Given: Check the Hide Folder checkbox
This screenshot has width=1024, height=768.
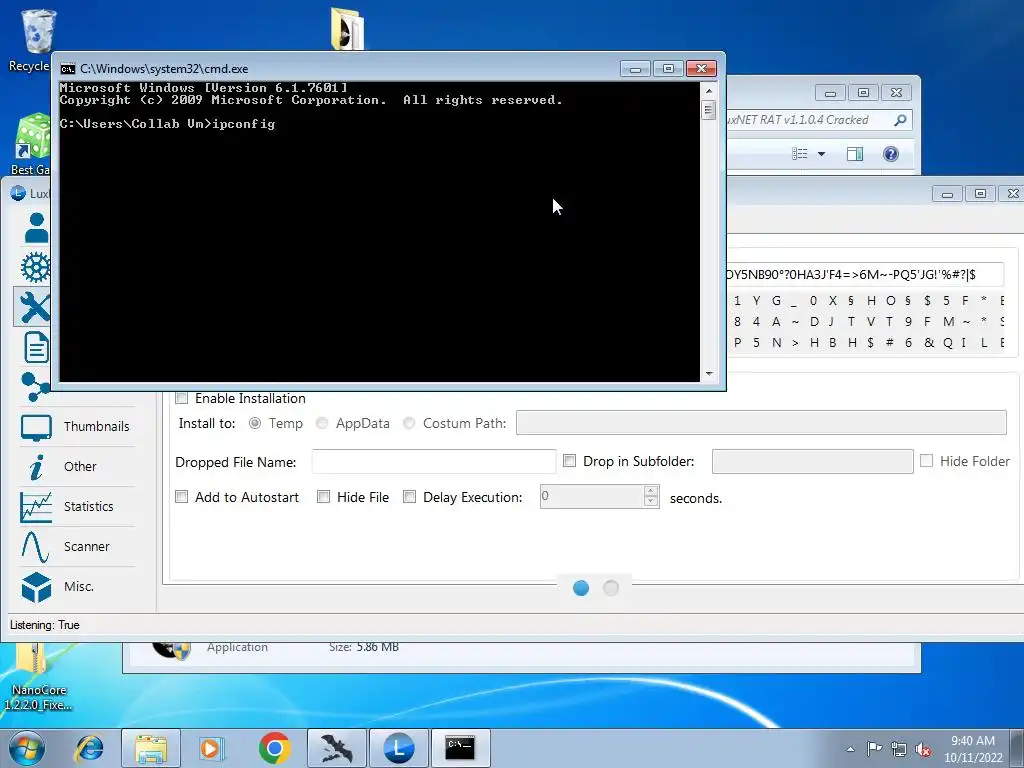Looking at the screenshot, I should point(926,461).
